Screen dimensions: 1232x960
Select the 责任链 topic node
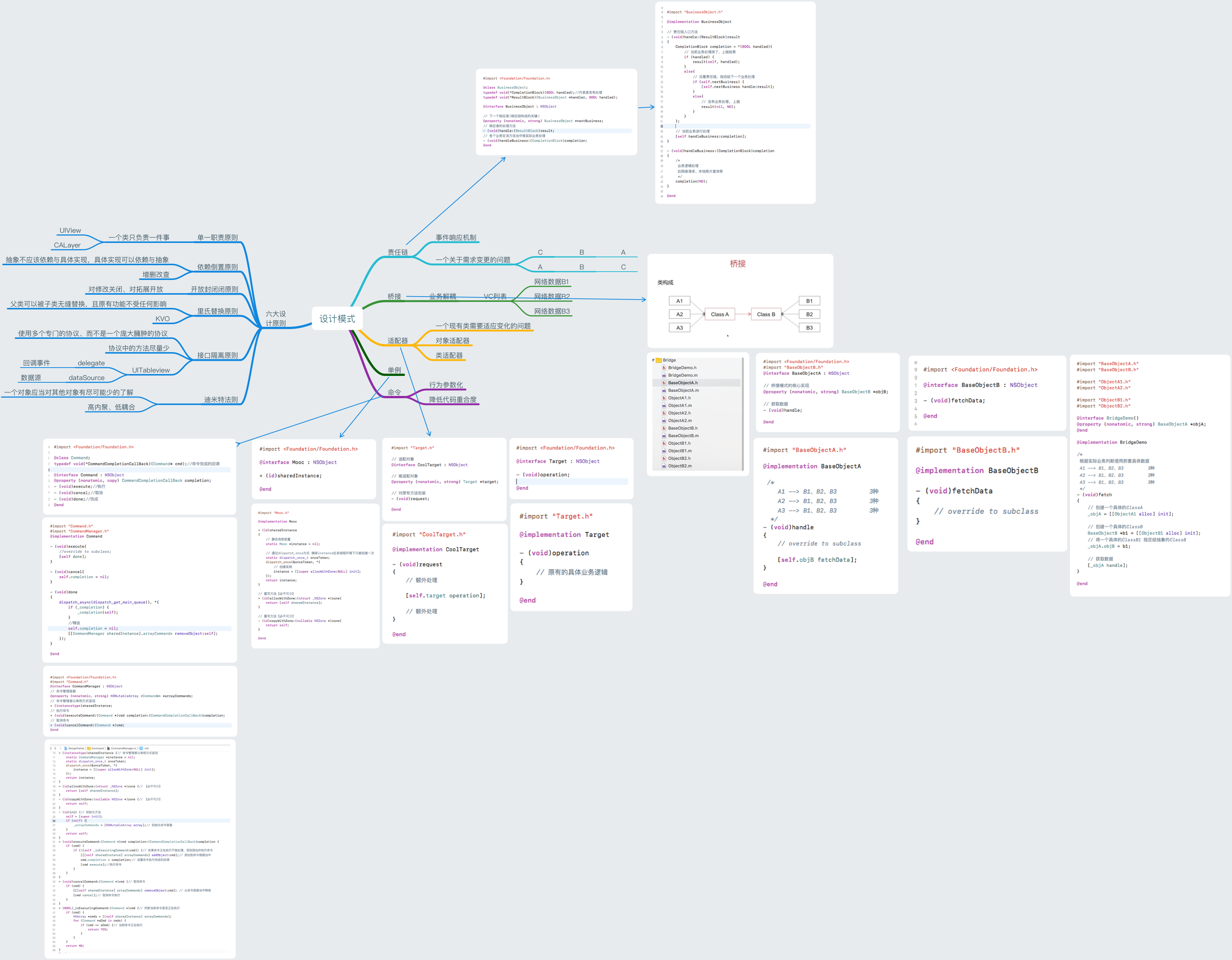[x=397, y=252]
